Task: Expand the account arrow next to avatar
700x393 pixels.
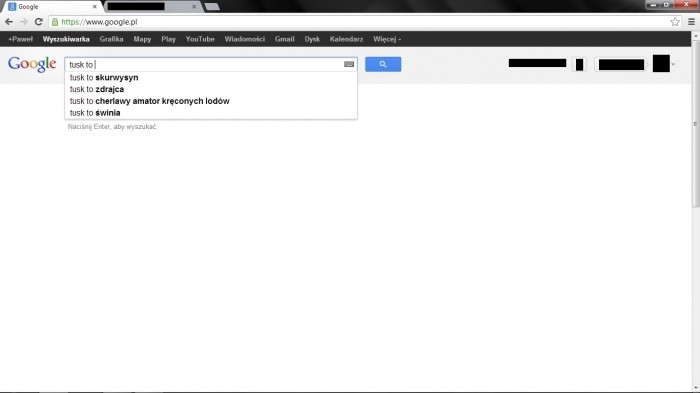Action: point(673,64)
